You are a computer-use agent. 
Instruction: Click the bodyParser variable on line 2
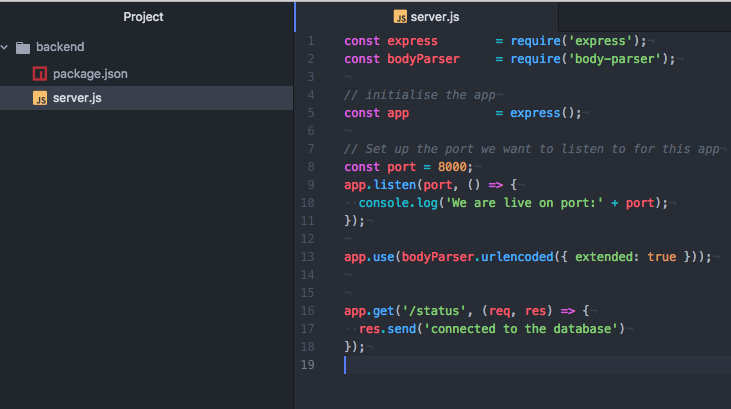(x=423, y=59)
